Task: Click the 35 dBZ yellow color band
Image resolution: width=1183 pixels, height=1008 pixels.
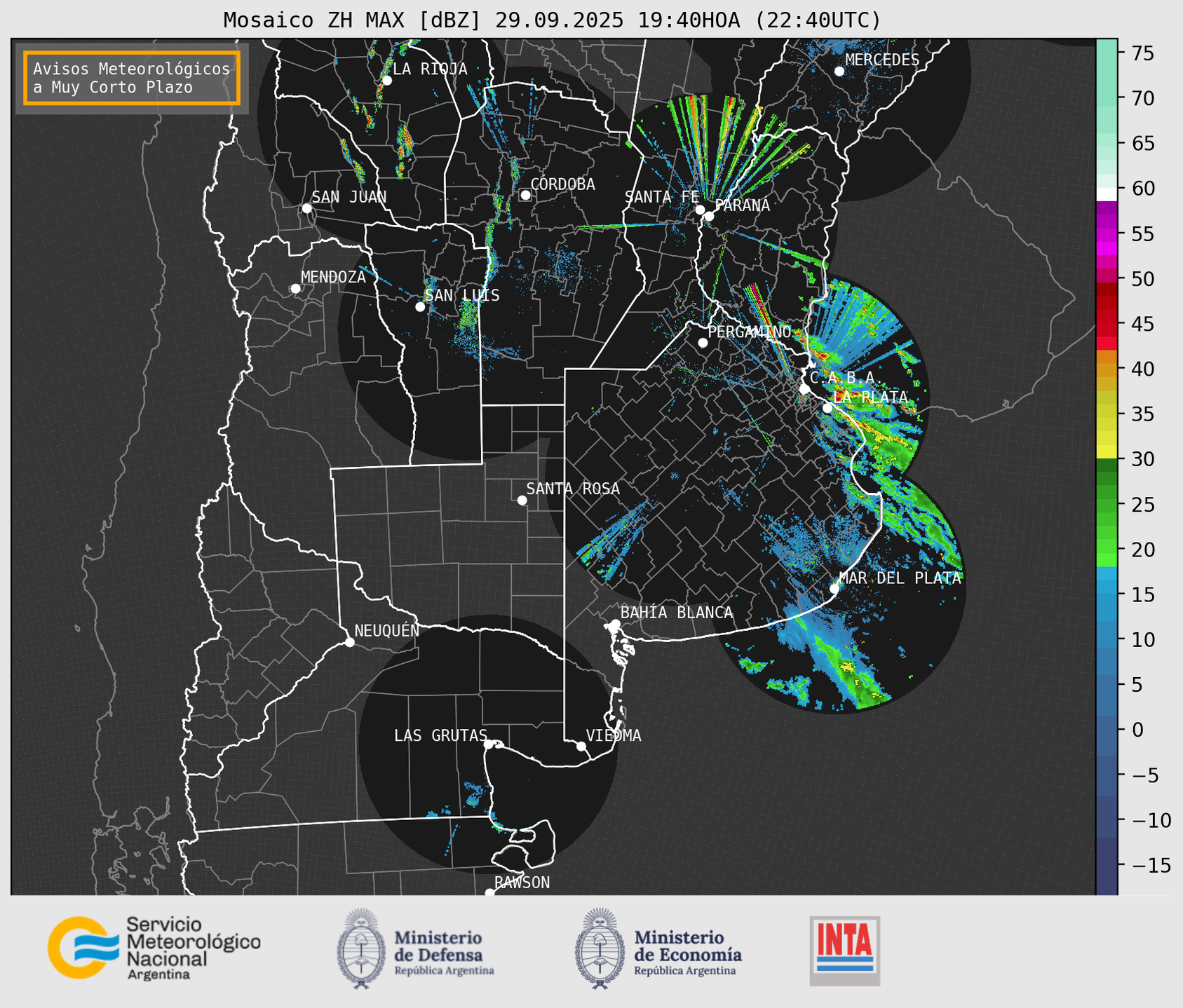Action: [x=1107, y=414]
